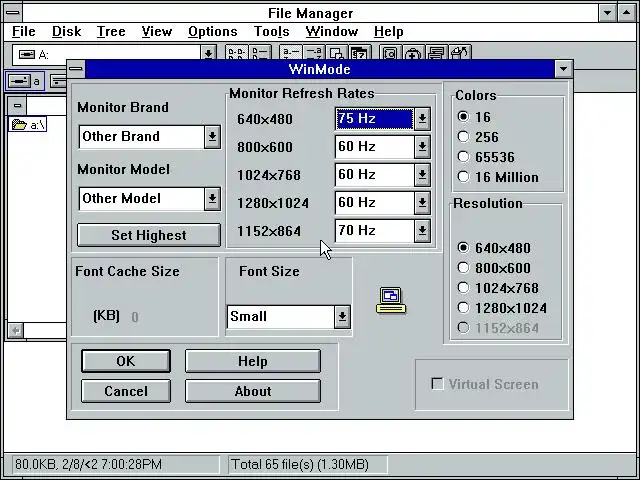Click the OK button
Image resolution: width=640 pixels, height=480 pixels.
(126, 361)
